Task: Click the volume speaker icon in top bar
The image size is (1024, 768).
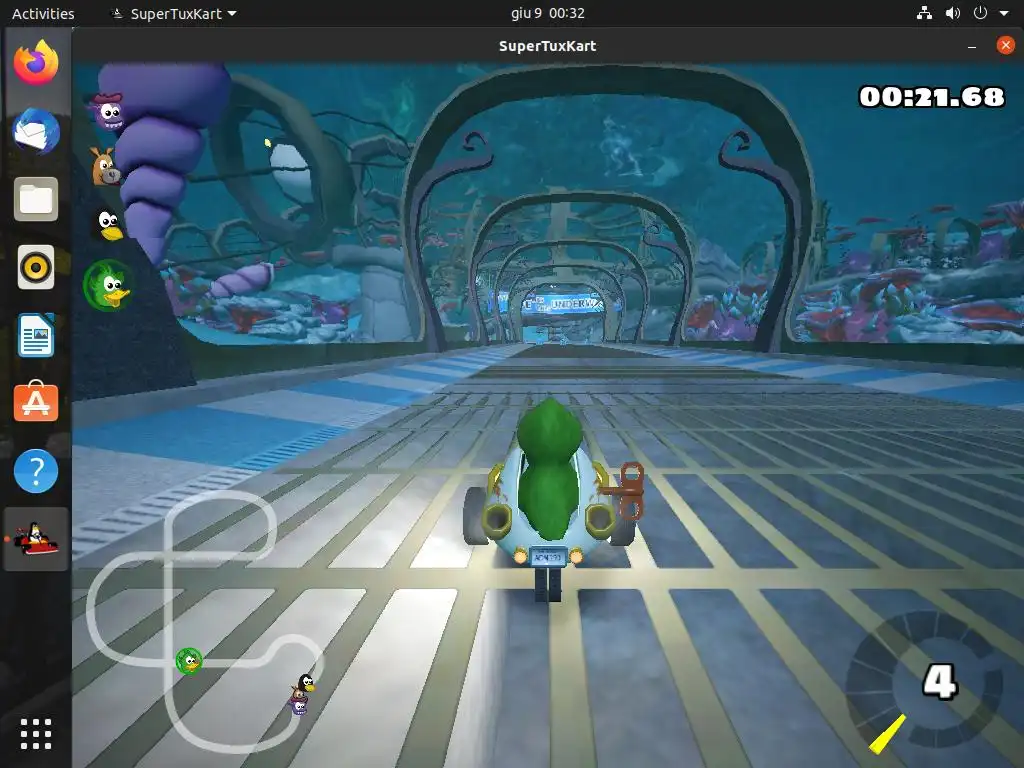Action: (952, 13)
